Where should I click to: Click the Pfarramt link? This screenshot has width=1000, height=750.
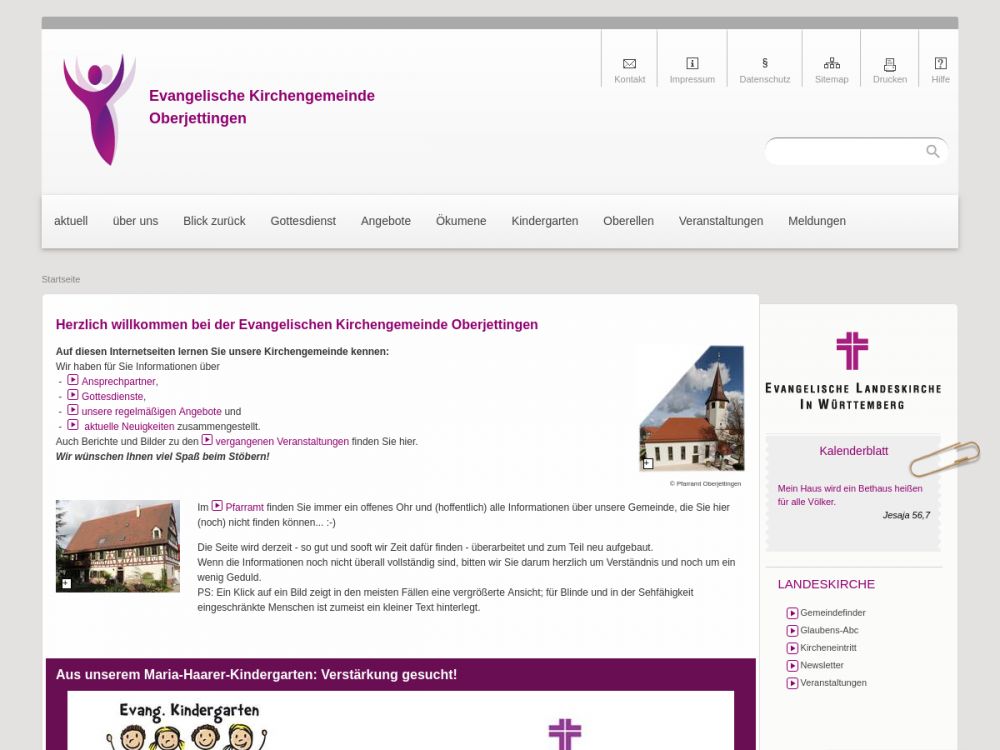[x=244, y=507]
